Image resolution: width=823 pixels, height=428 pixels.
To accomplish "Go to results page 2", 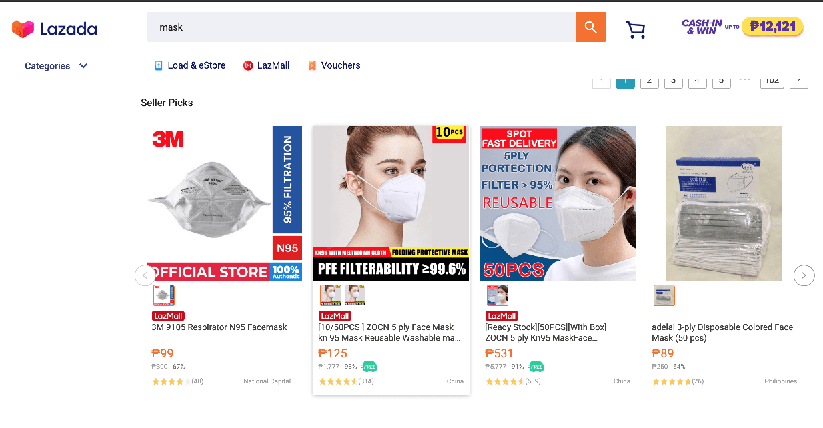I will pos(649,81).
